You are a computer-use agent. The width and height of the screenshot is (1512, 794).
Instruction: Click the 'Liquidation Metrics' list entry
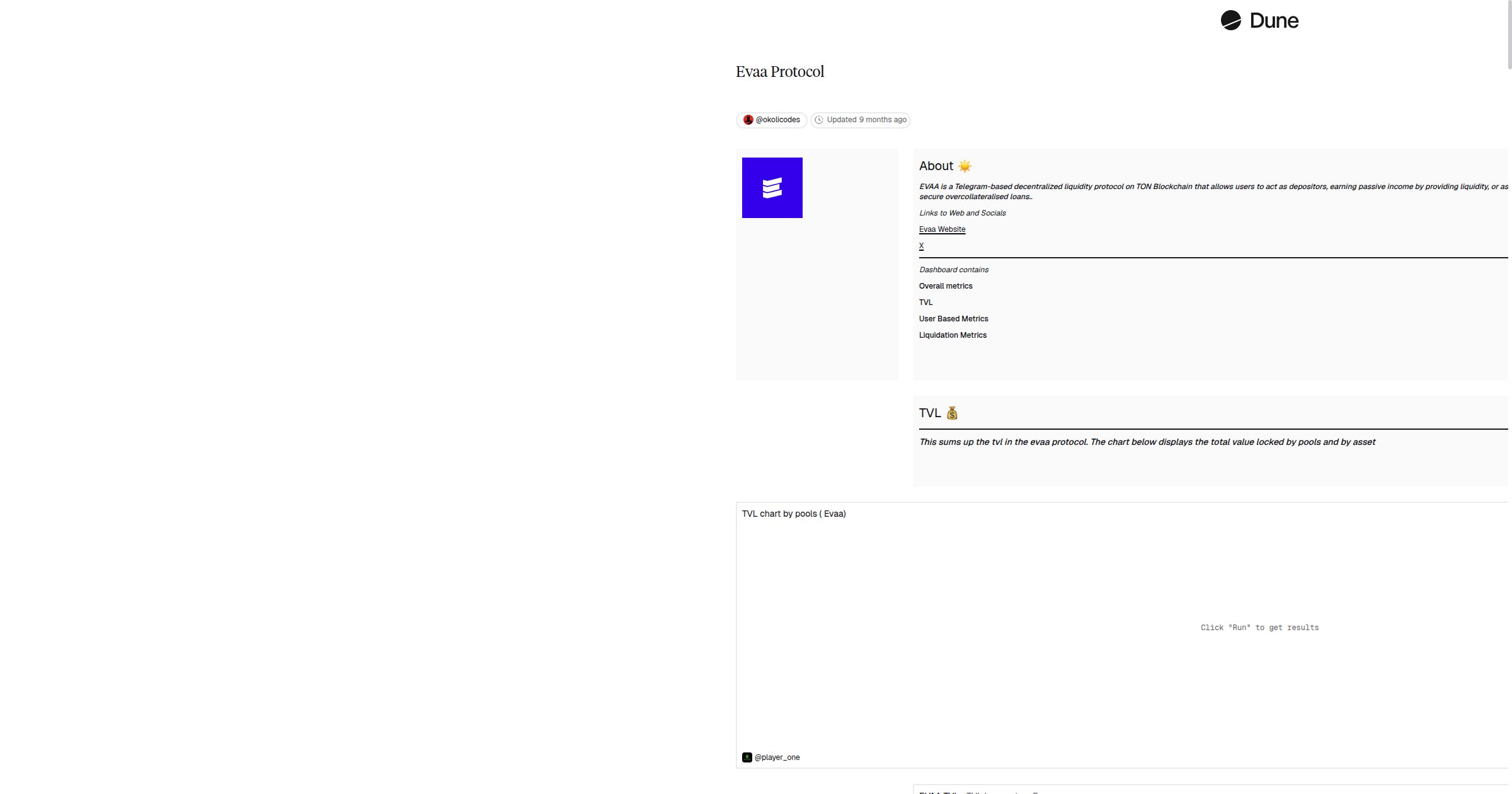(x=953, y=335)
